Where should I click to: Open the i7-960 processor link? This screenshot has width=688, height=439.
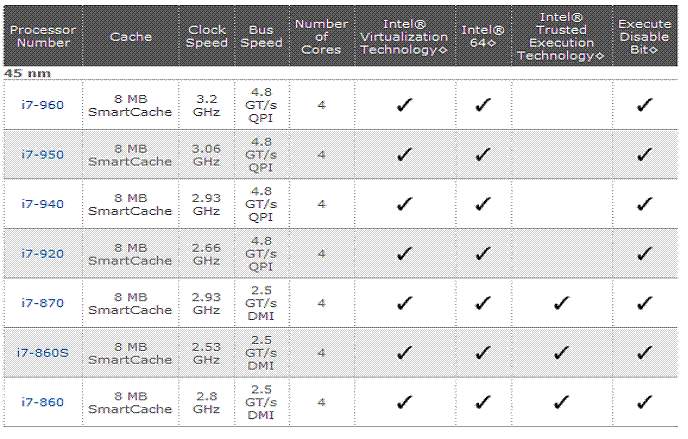tap(42, 104)
